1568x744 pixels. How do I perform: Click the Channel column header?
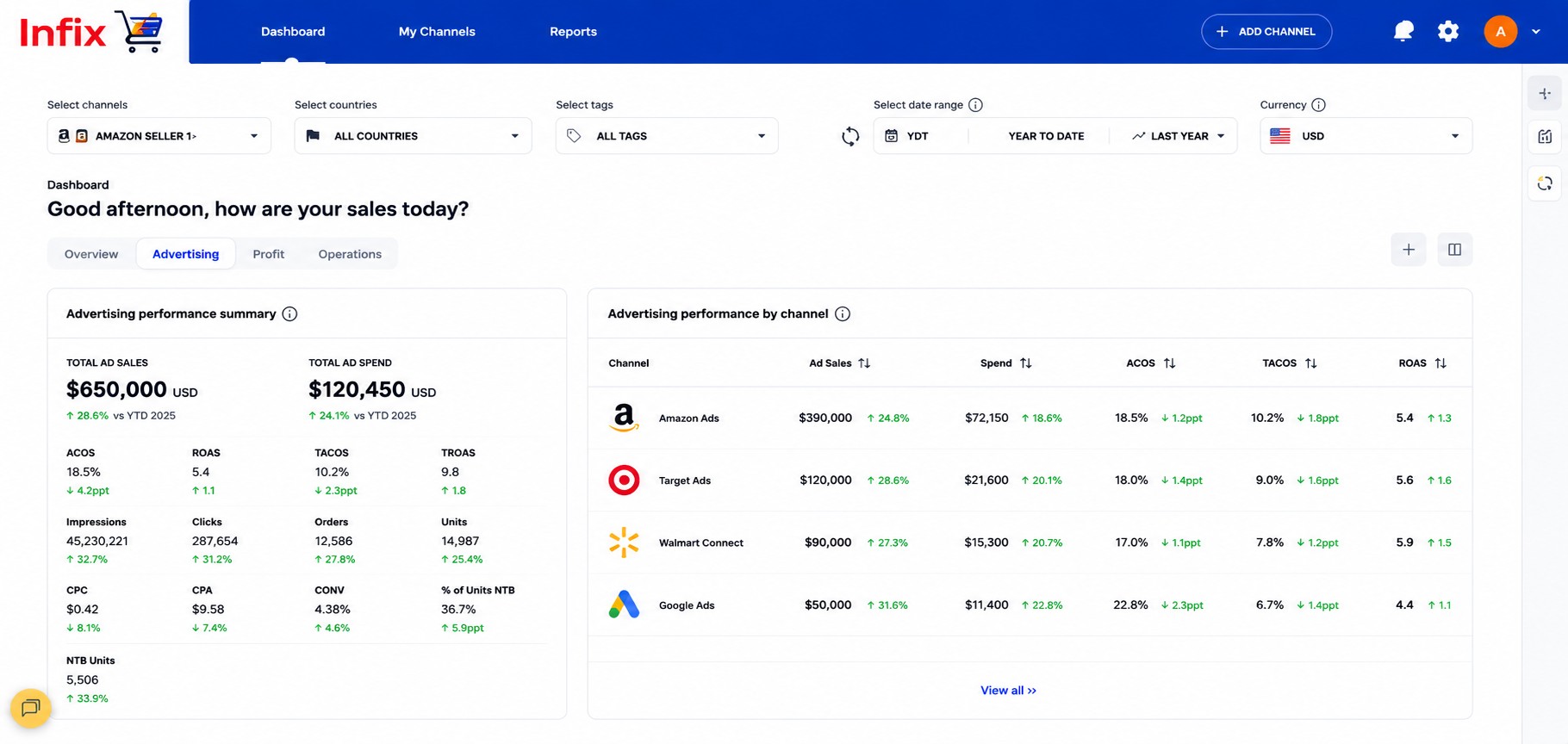(x=629, y=363)
